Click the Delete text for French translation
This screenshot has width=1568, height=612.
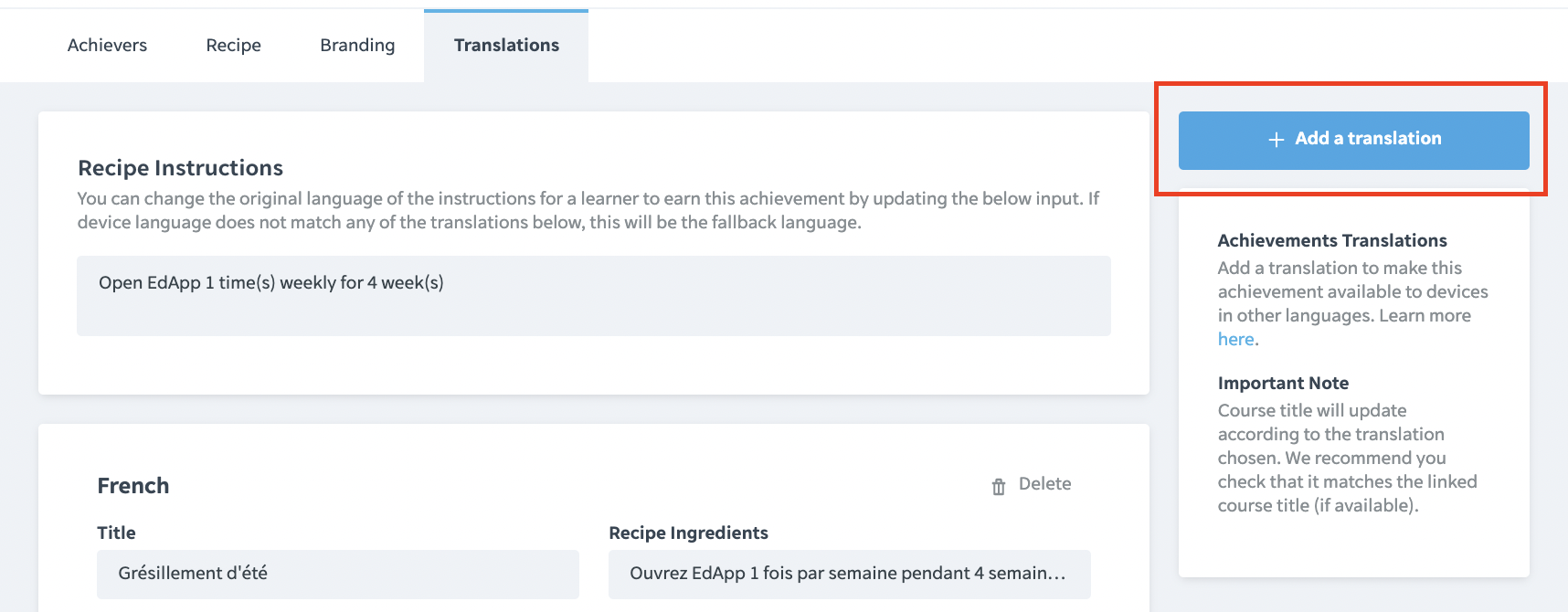1044,484
